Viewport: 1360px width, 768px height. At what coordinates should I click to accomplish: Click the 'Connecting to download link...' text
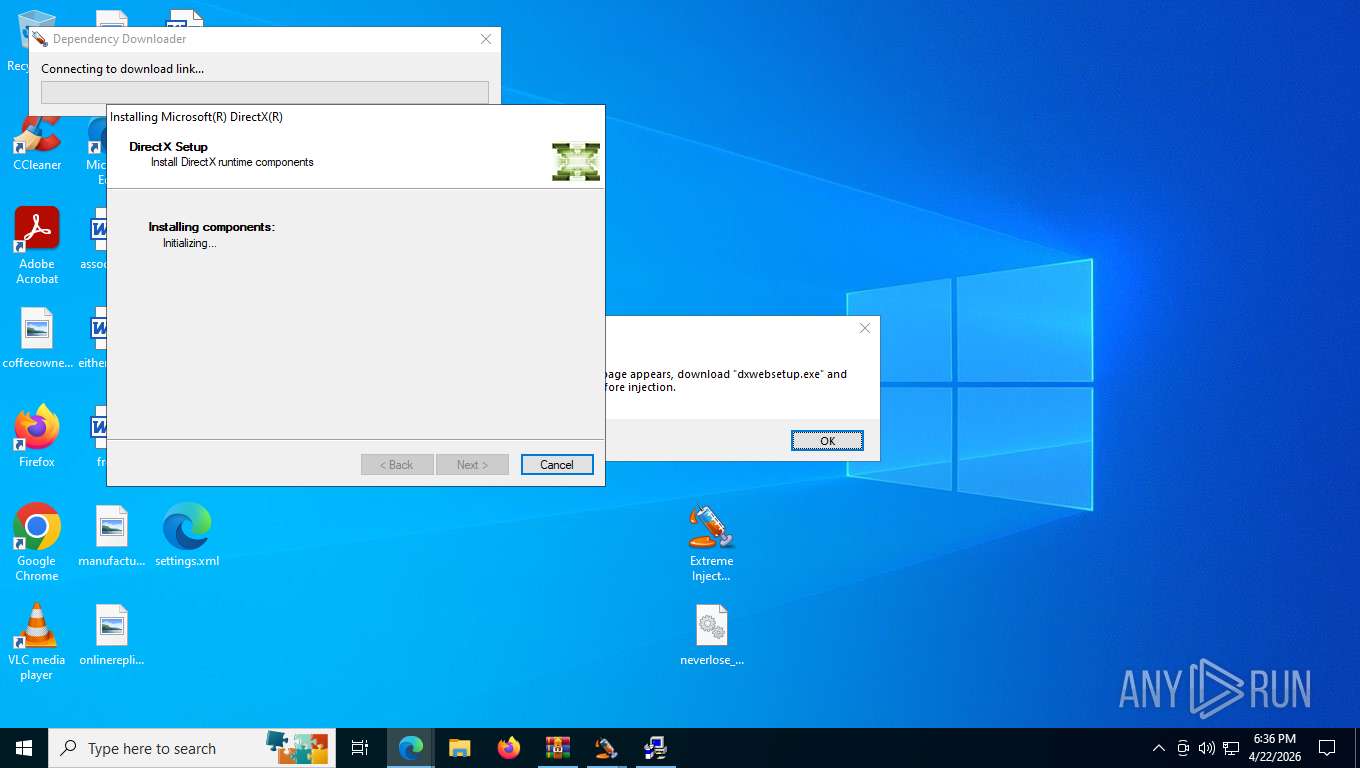click(x=122, y=69)
